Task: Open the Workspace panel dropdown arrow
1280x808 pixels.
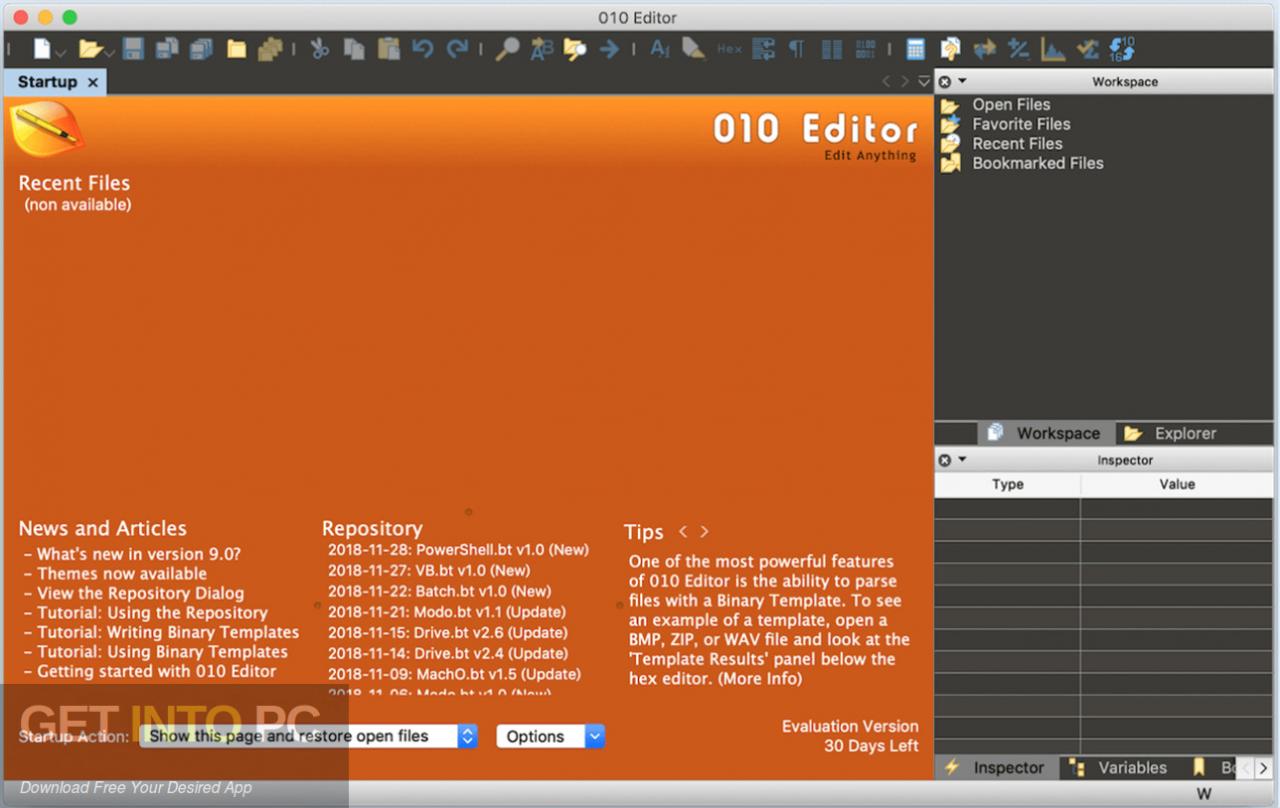Action: click(962, 81)
